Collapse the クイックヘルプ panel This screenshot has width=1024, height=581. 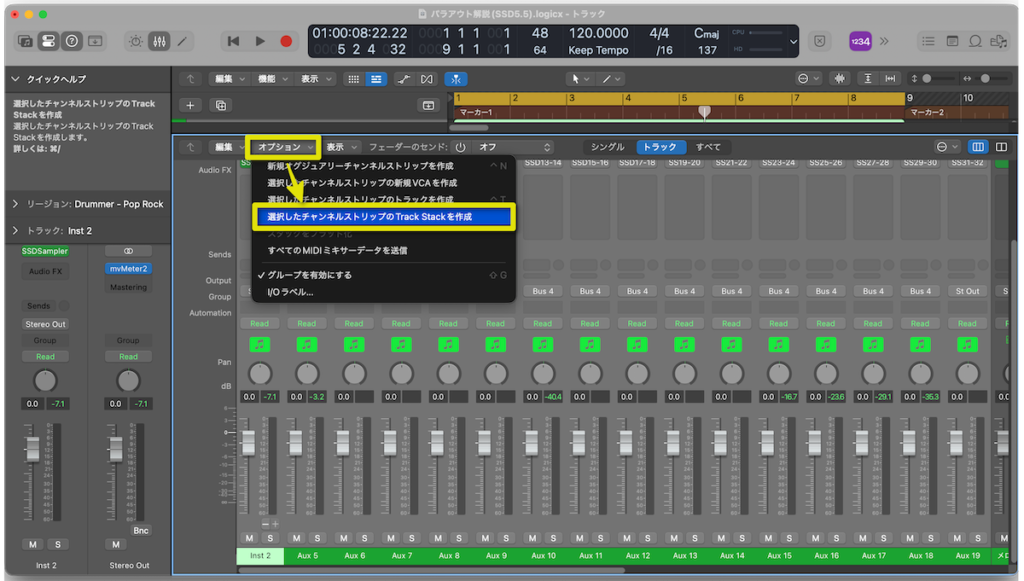click(14, 79)
